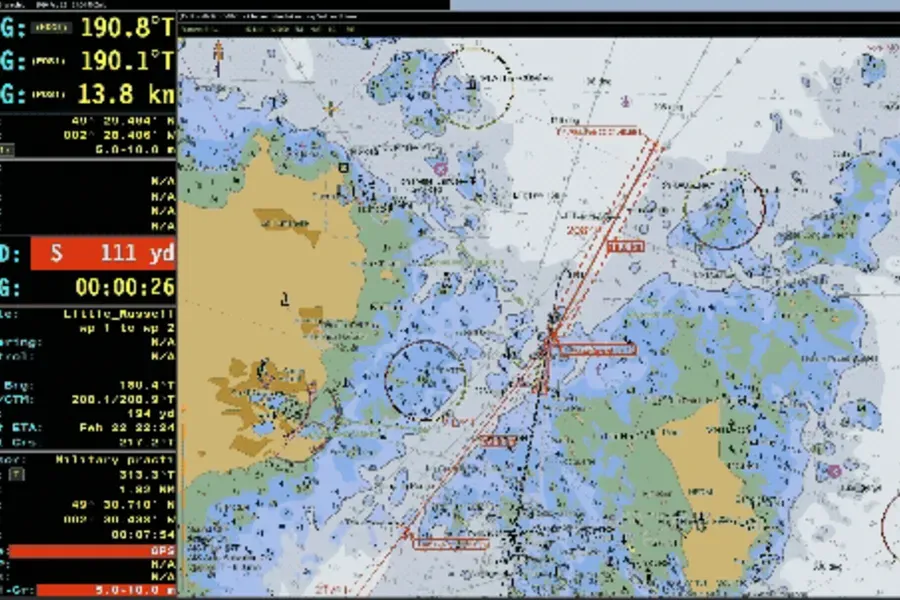Click the red GPS alarm bar

point(92,551)
